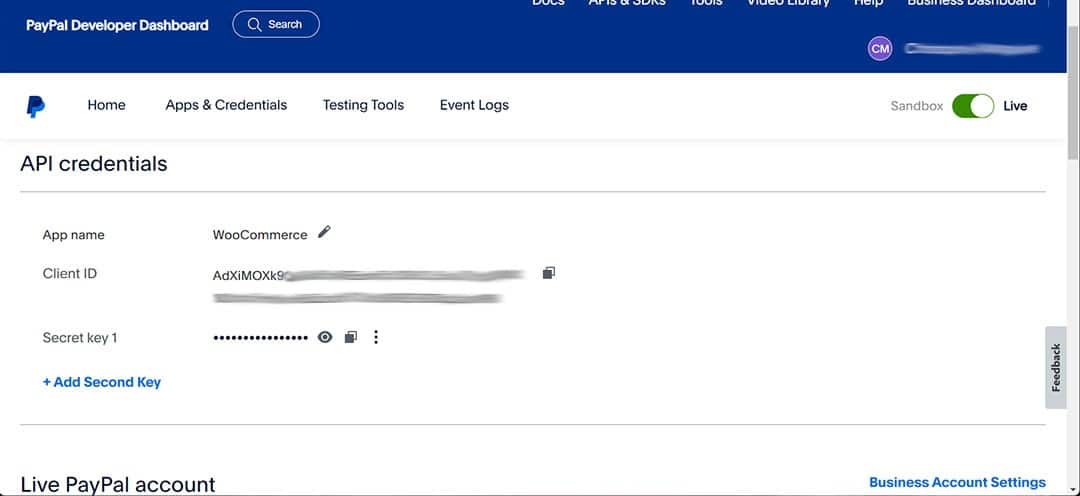Image resolution: width=1080 pixels, height=496 pixels.
Task: Copy the Client ID to clipboard
Action: (x=548, y=273)
